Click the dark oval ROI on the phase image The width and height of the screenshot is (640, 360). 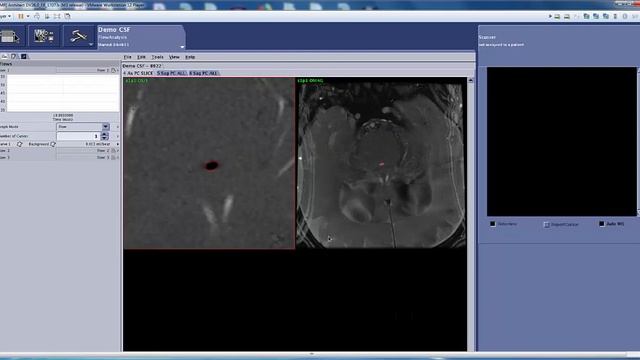pos(211,165)
